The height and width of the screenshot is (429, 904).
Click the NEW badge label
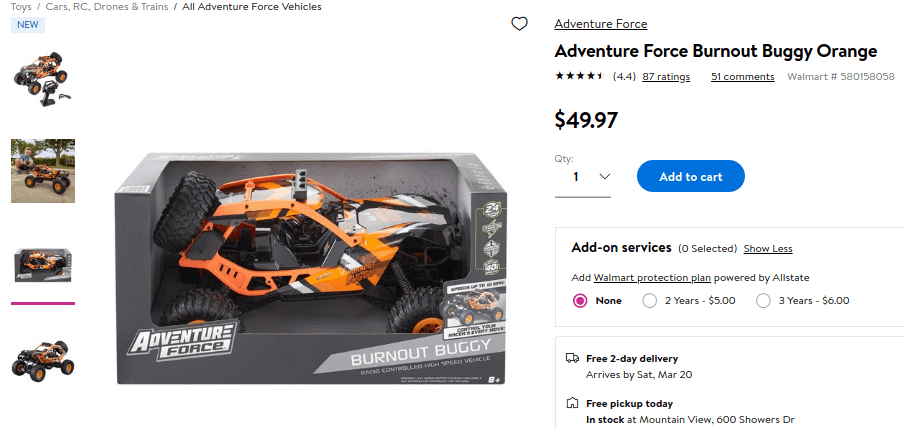28,25
